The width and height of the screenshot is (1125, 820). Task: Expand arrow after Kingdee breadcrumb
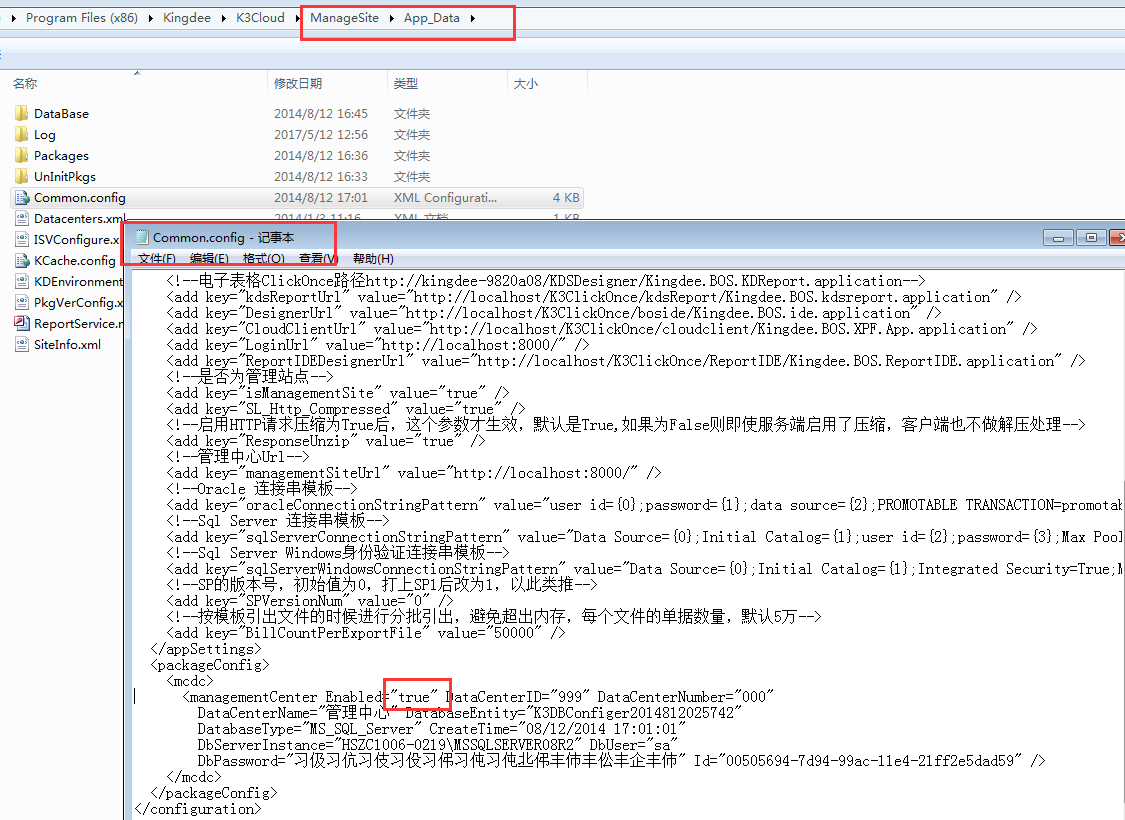point(224,19)
